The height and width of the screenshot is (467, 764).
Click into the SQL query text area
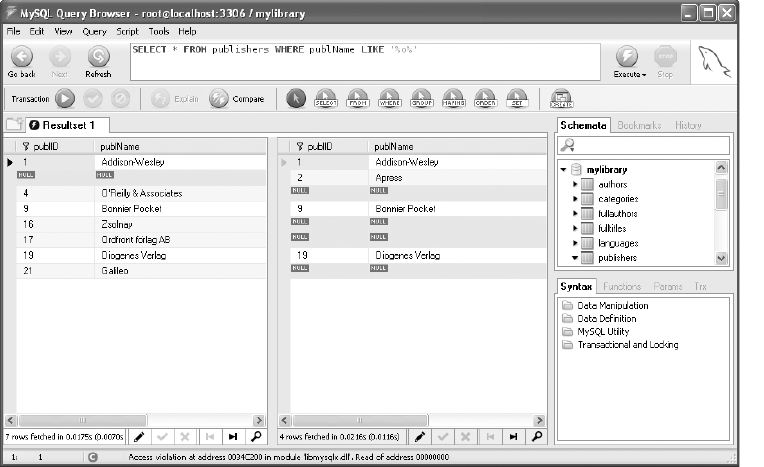coord(365,61)
